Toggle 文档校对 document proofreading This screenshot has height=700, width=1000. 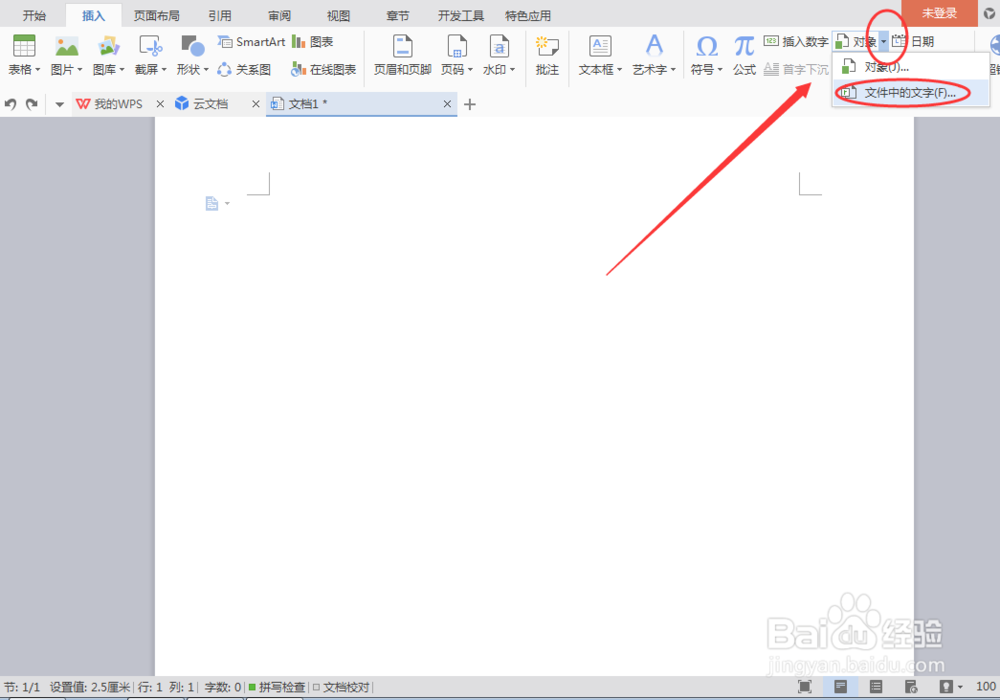tap(341, 687)
